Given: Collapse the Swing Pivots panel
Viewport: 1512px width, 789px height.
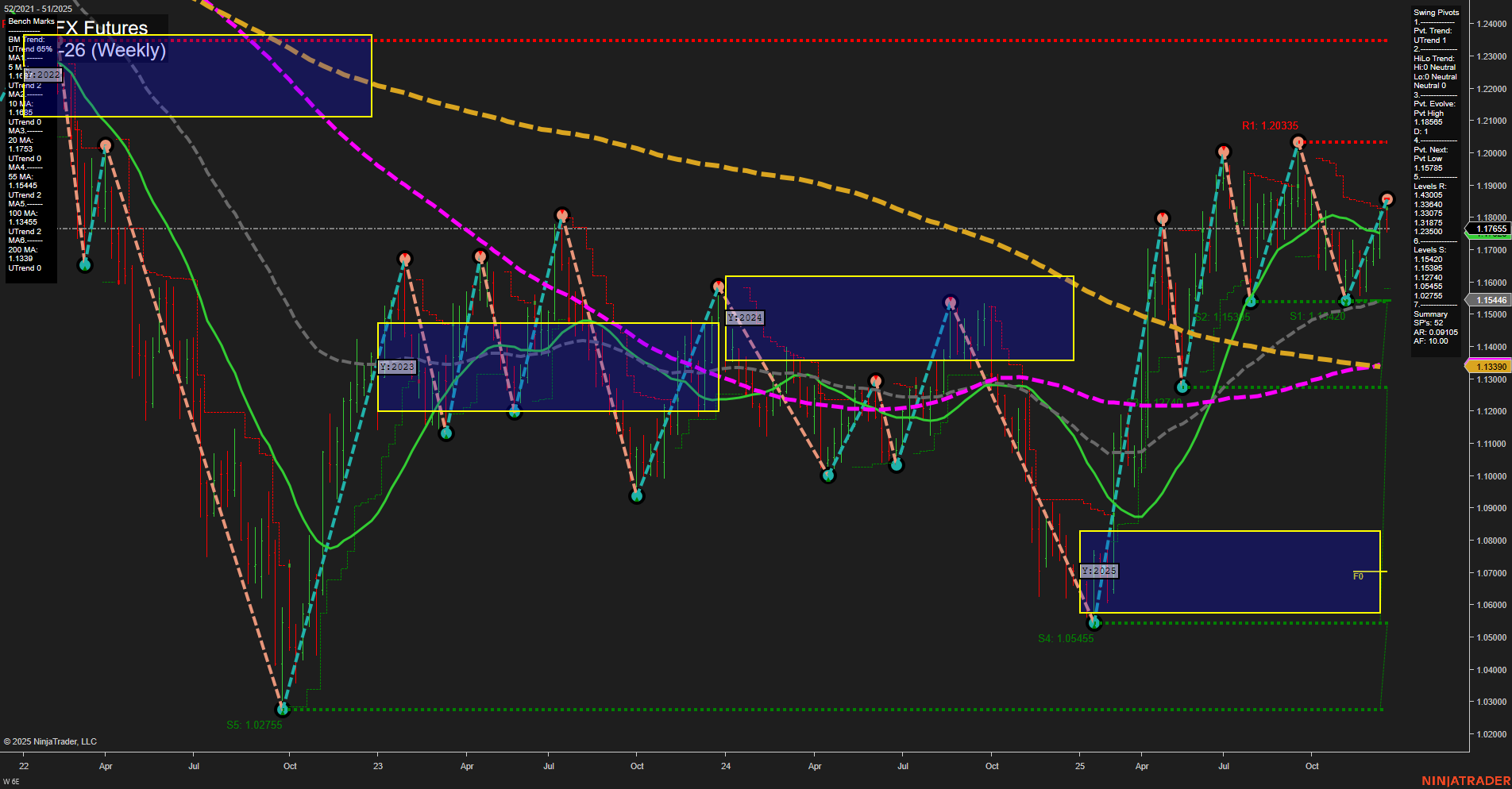Looking at the screenshot, I should coord(1435,12).
